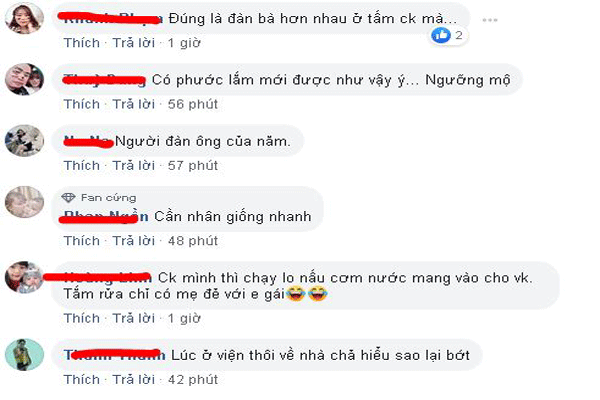Open the three-dots comment options menu
600x400 pixels.
point(490,20)
